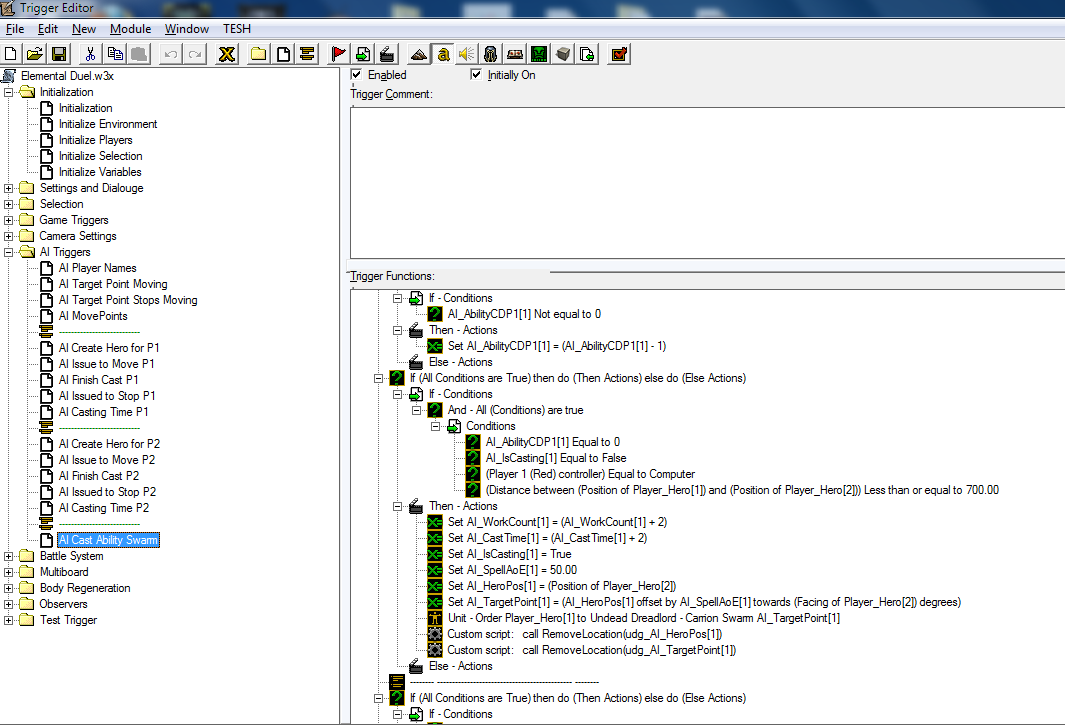Expand the Test Trigger folder
Image resolution: width=1065 pixels, height=725 pixels.
tap(8, 620)
